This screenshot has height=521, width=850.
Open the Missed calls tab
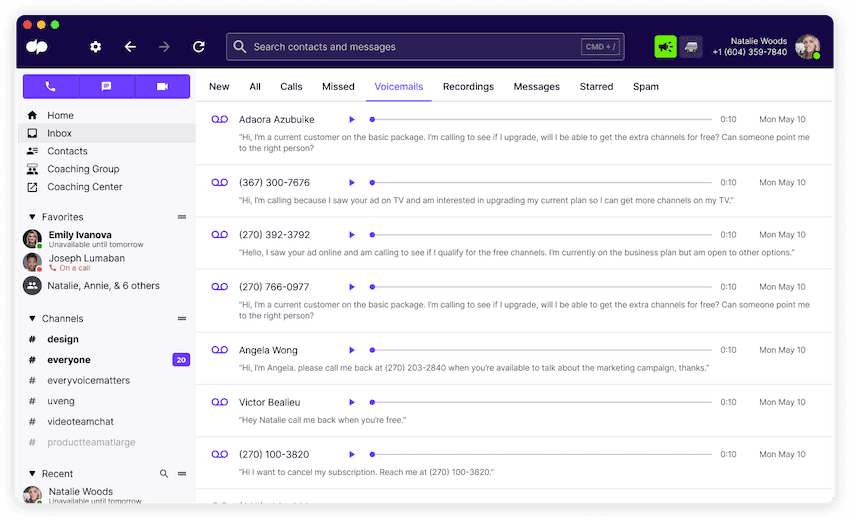[x=338, y=87]
